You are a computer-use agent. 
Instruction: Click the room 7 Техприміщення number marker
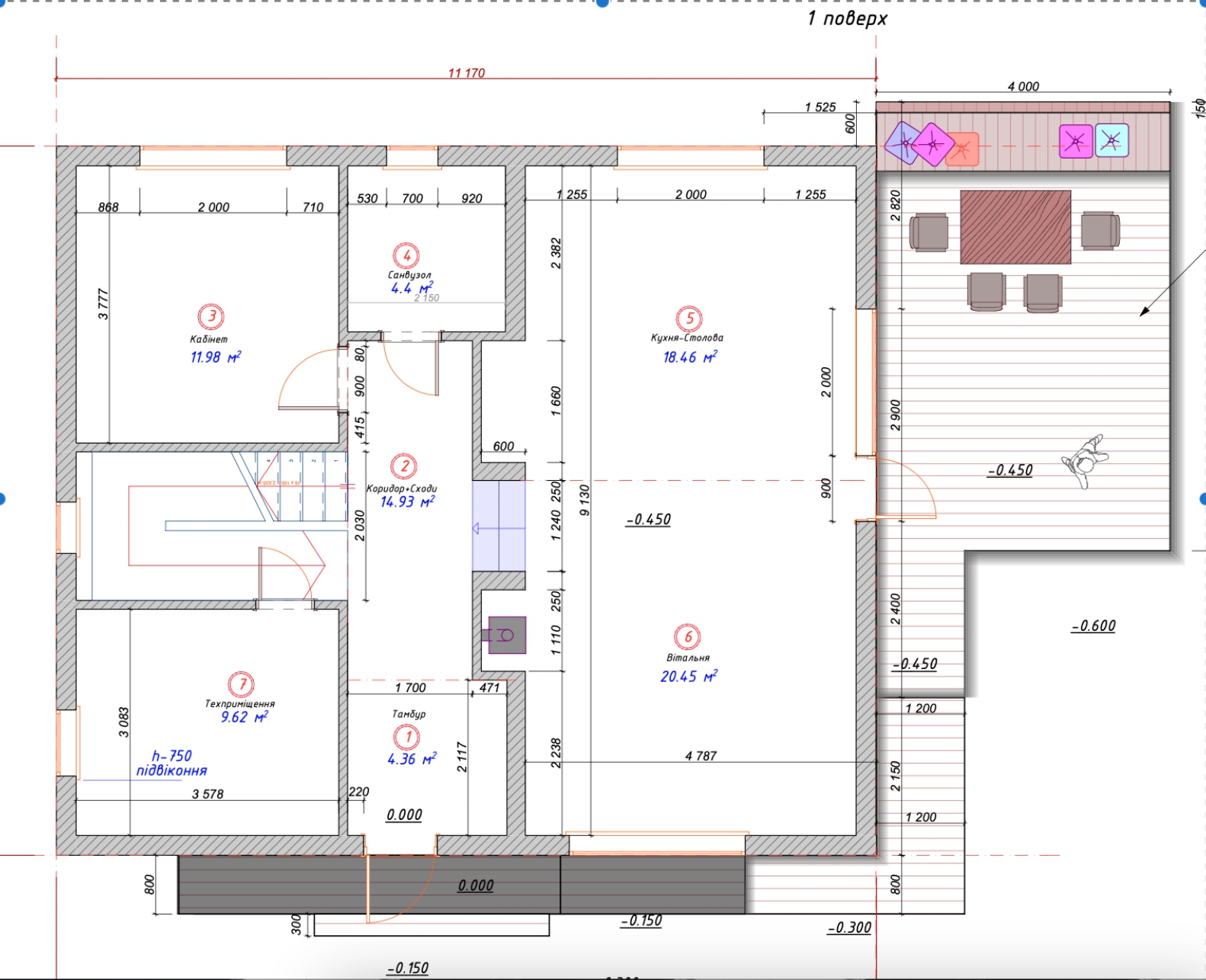[x=241, y=684]
